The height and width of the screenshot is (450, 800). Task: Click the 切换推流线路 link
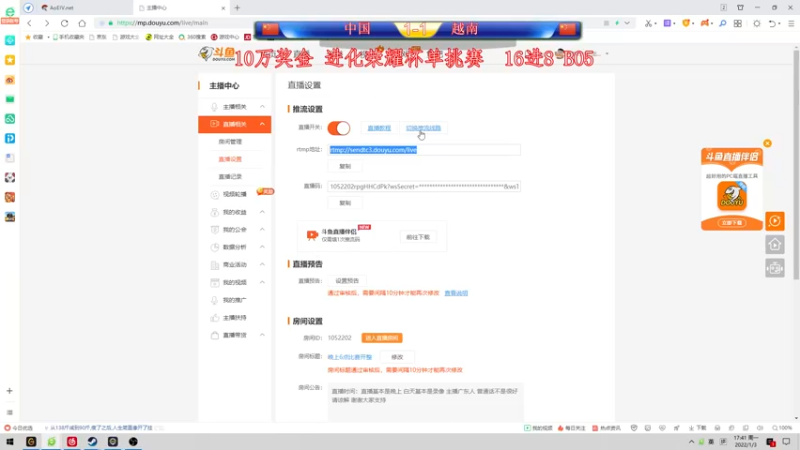423,128
